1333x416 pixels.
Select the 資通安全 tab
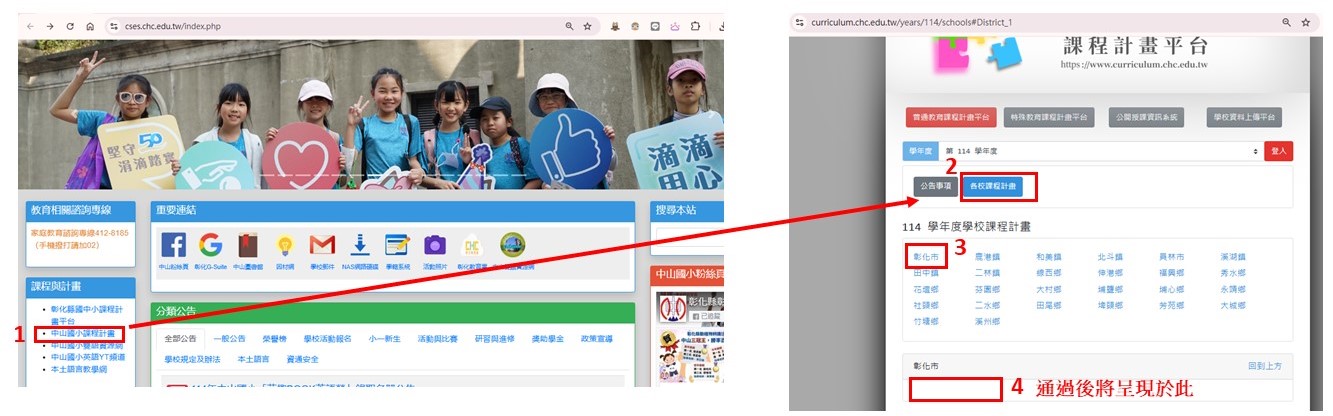click(x=303, y=359)
